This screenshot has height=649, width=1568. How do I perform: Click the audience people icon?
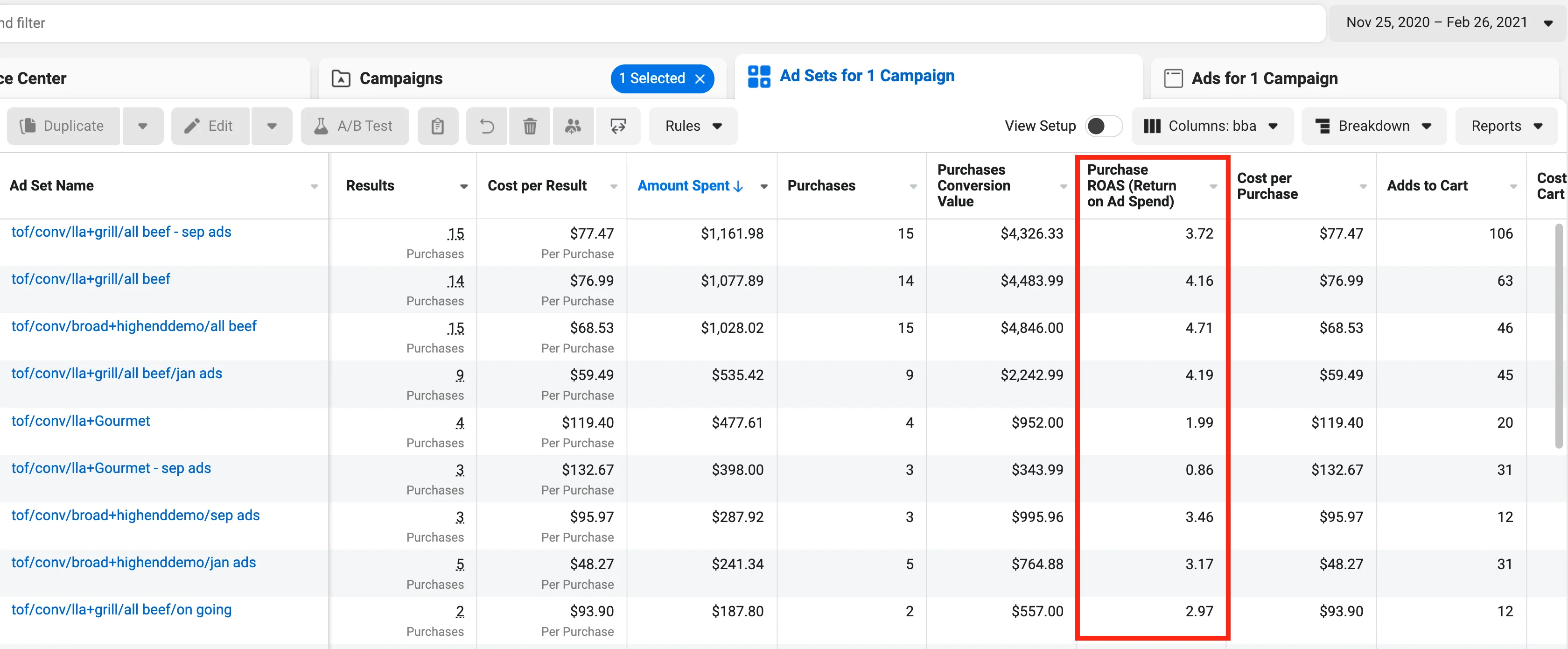574,126
